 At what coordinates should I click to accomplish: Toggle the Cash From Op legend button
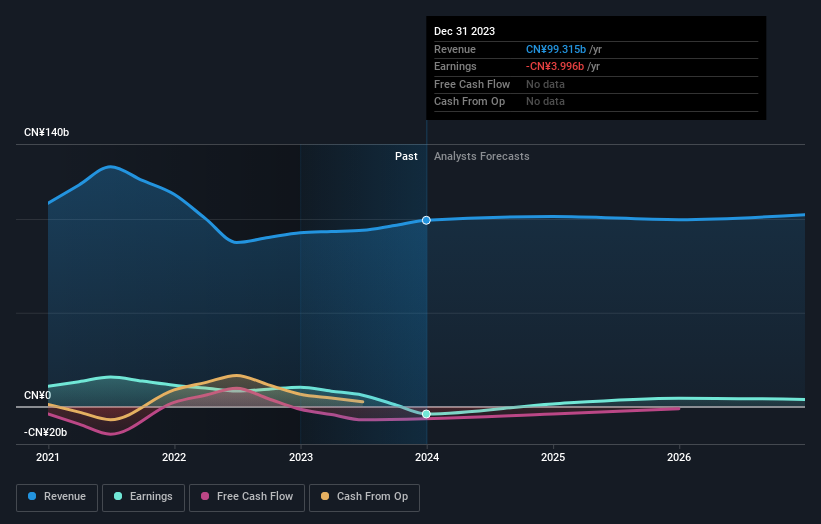point(364,497)
